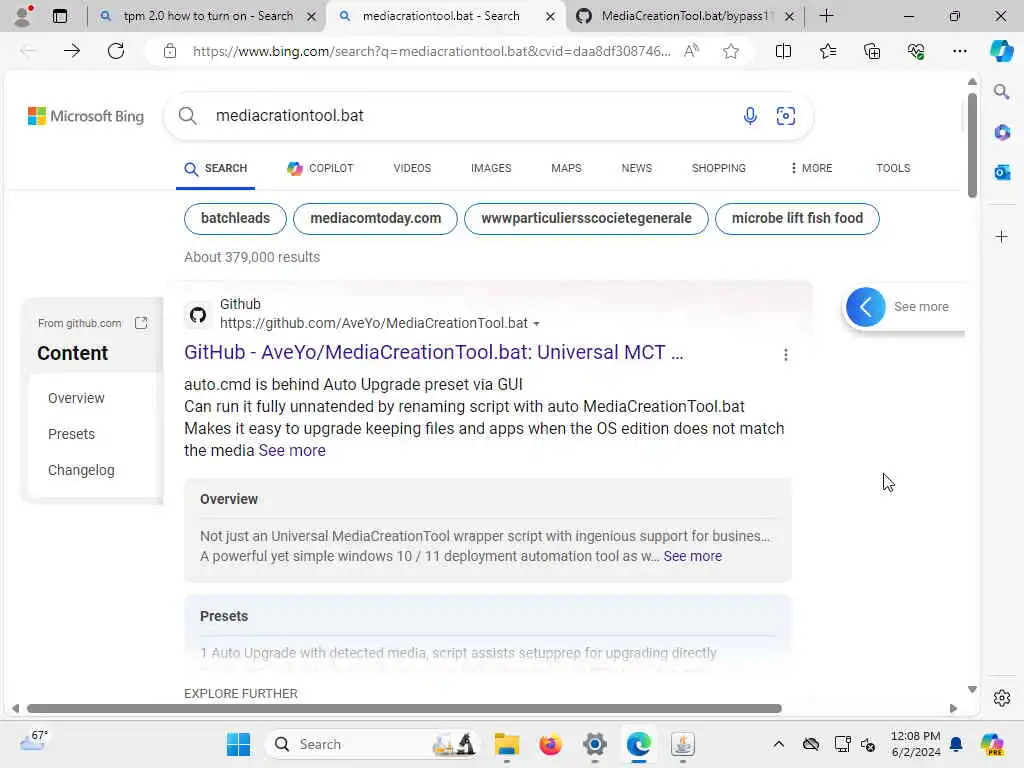1024x768 pixels.
Task: Click the wwwparticulierssocietegenerale suggestion chip
Action: tap(586, 219)
